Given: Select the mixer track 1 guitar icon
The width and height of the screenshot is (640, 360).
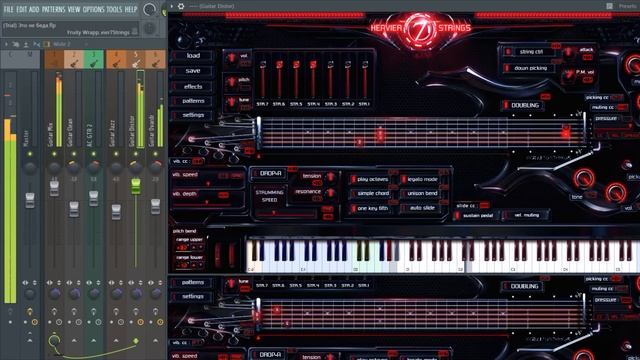Looking at the screenshot, I should 54,63.
